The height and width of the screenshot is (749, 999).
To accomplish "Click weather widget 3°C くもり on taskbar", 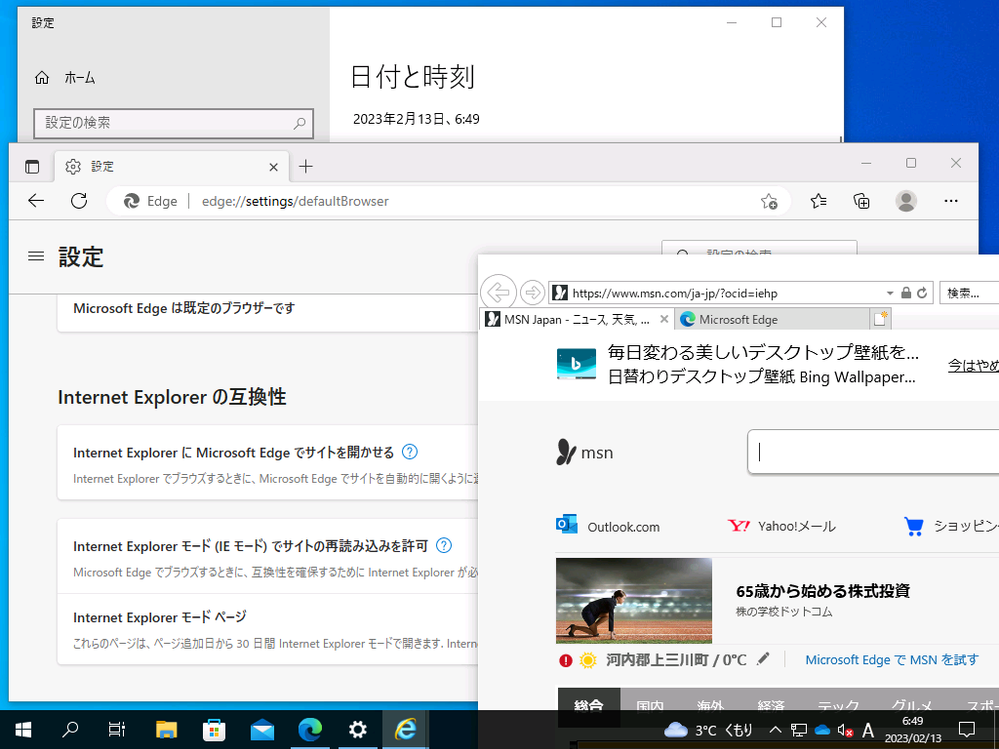I will [x=708, y=730].
